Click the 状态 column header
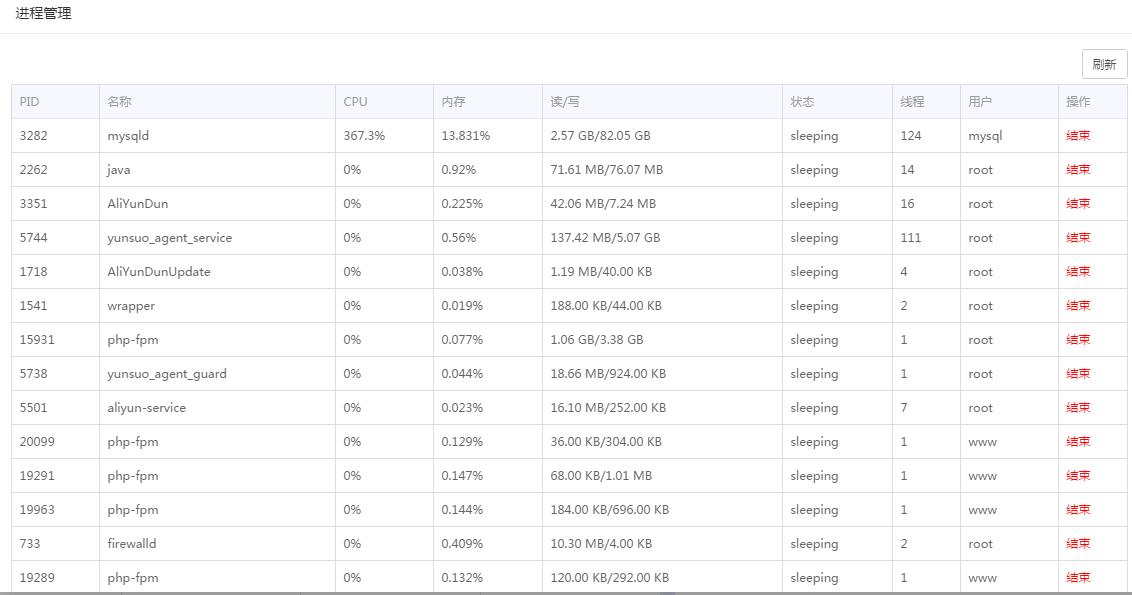 (802, 102)
